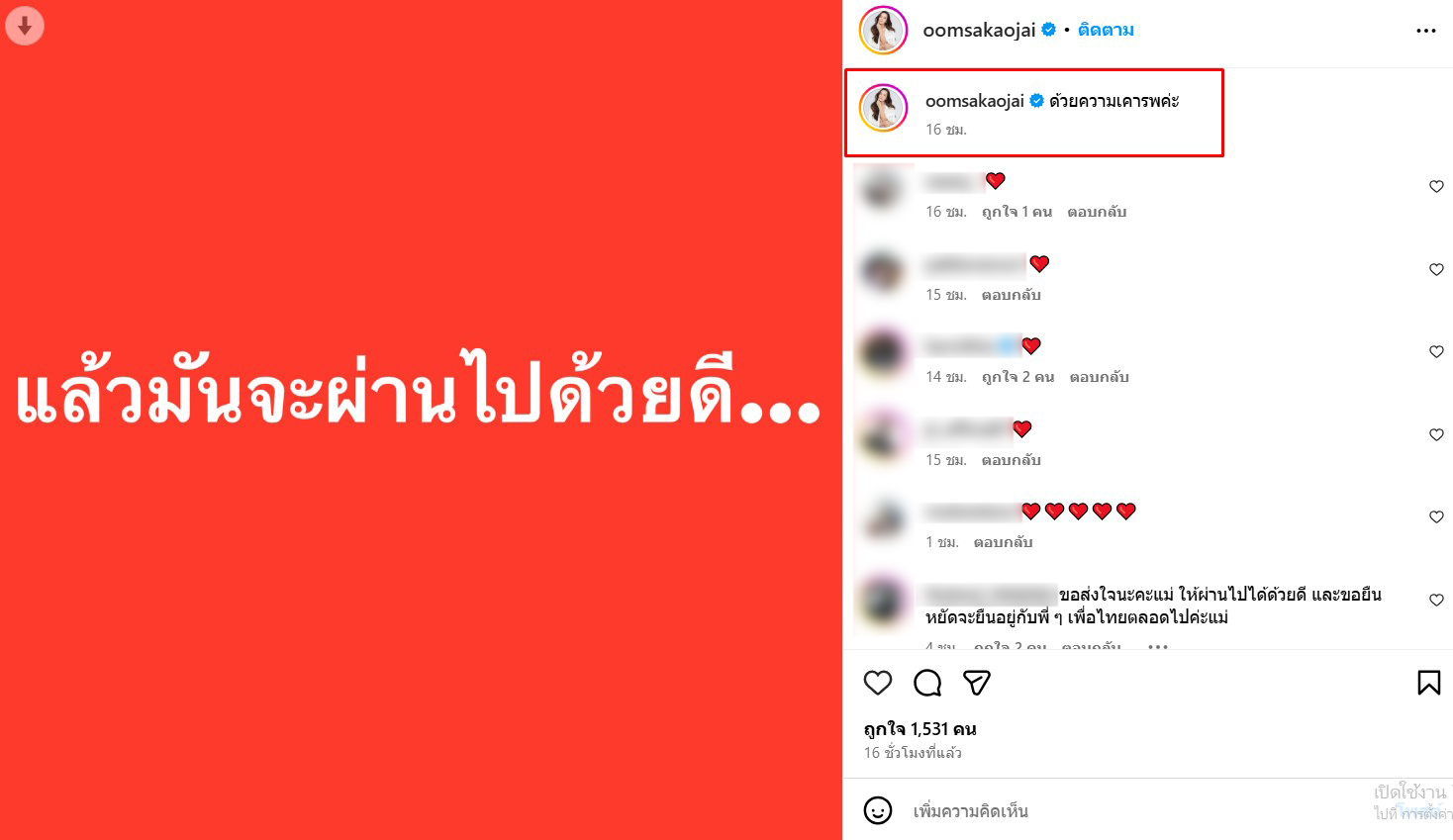Click ตอบกลับ on first comment
This screenshot has height=840, width=1453.
point(1097,212)
